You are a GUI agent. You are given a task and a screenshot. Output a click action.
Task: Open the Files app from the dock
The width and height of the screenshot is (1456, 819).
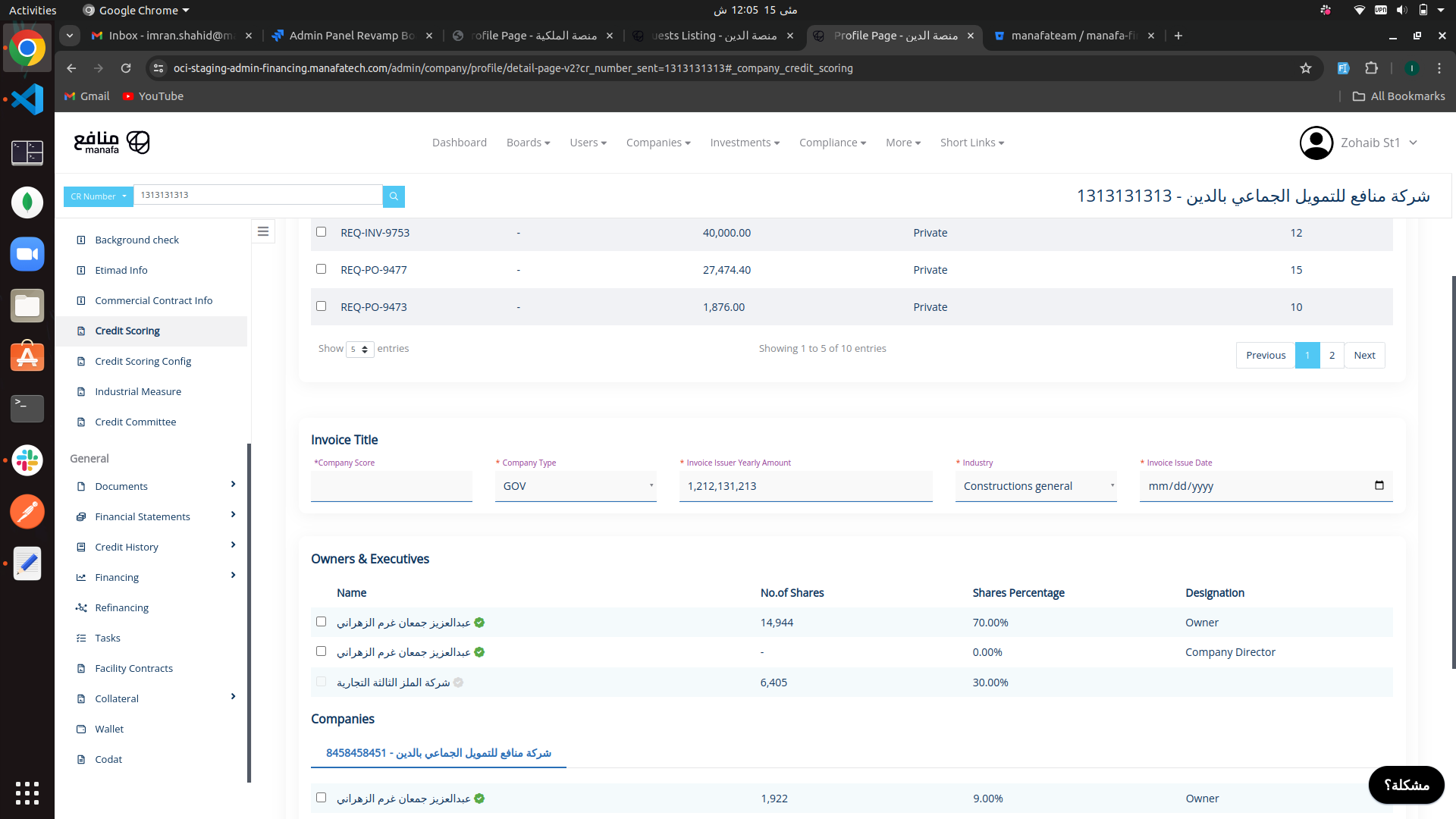coord(27,306)
